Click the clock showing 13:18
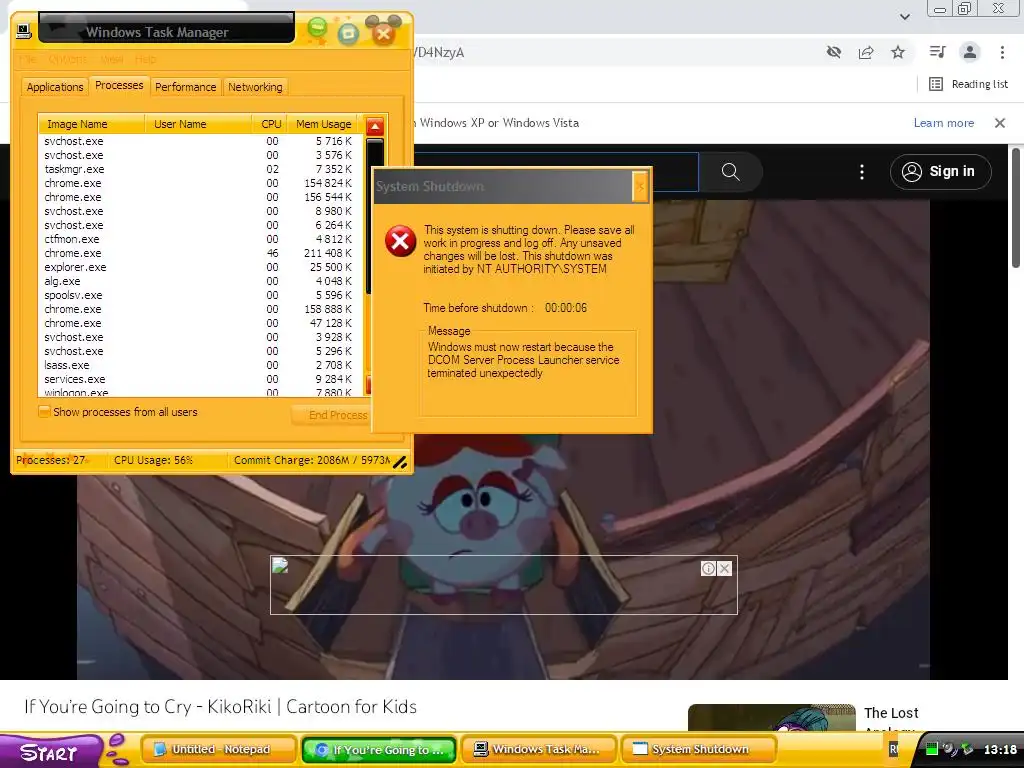Screen dimensions: 1024x768 coord(1000,750)
